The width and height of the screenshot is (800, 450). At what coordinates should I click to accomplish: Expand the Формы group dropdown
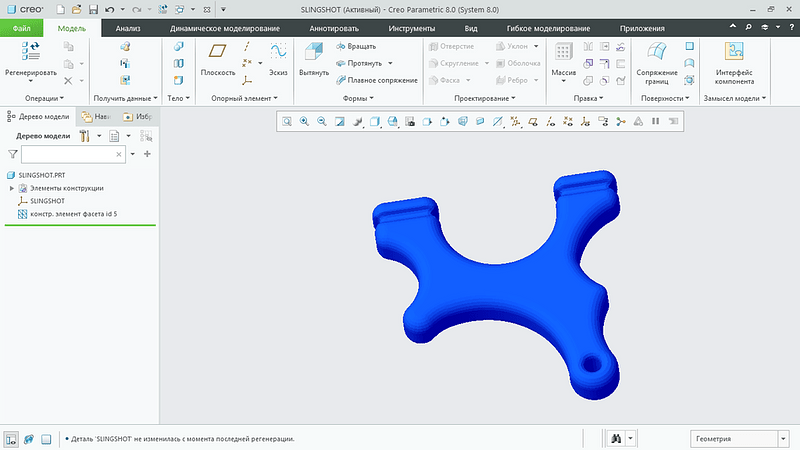[358, 98]
